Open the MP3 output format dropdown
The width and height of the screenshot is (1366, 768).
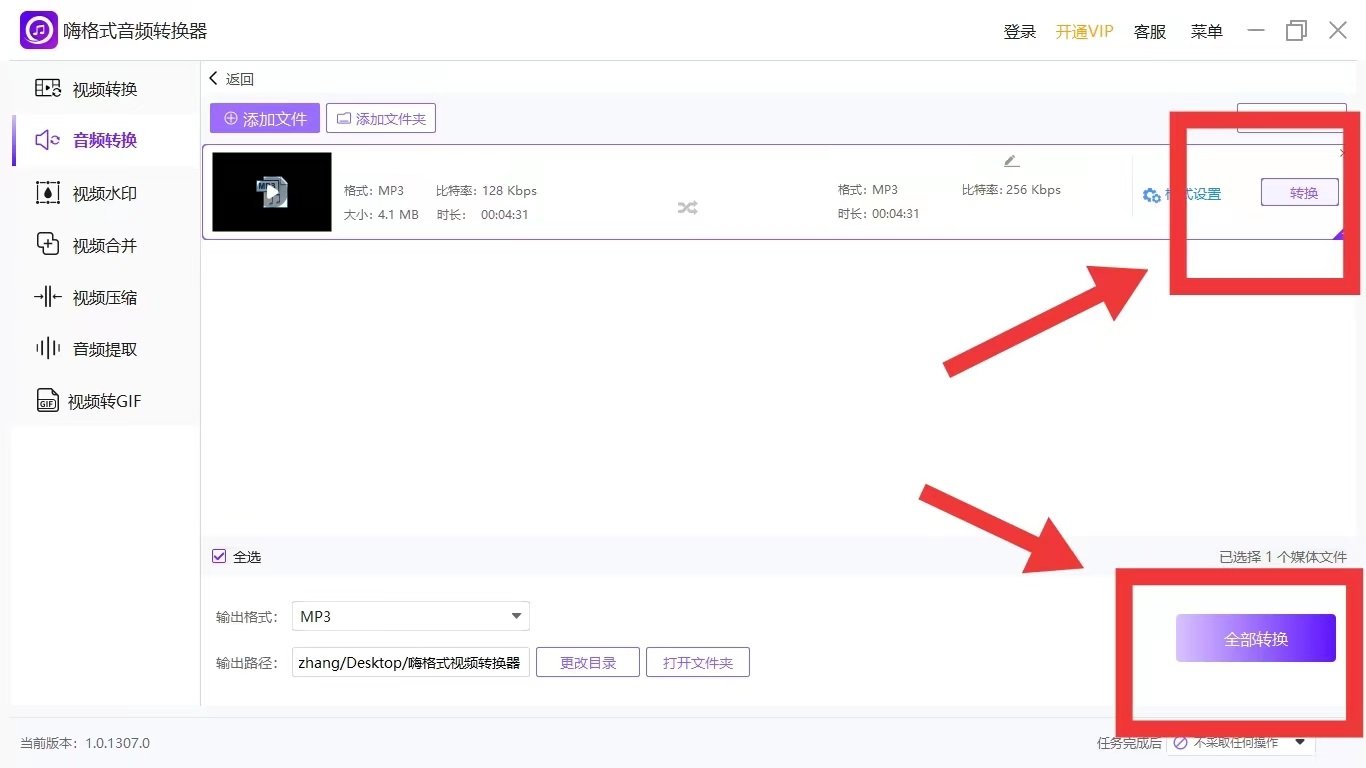[410, 616]
